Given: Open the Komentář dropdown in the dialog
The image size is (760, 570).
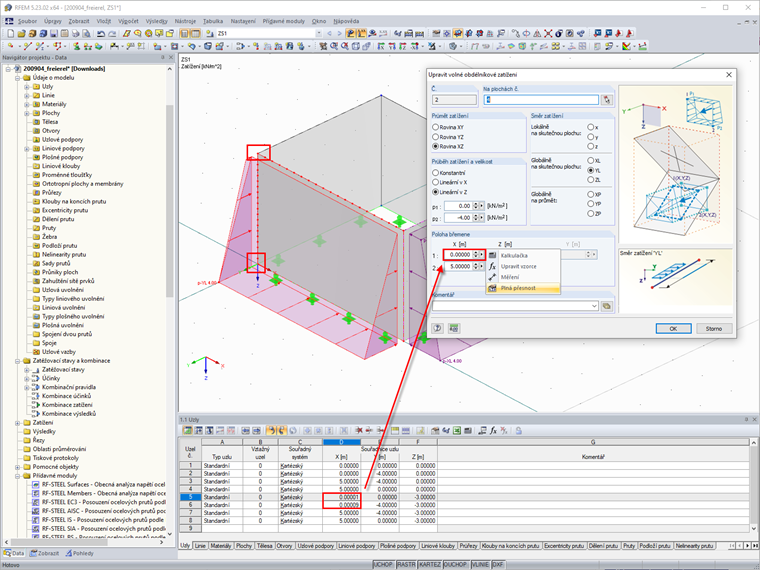Looking at the screenshot, I should click(x=594, y=306).
